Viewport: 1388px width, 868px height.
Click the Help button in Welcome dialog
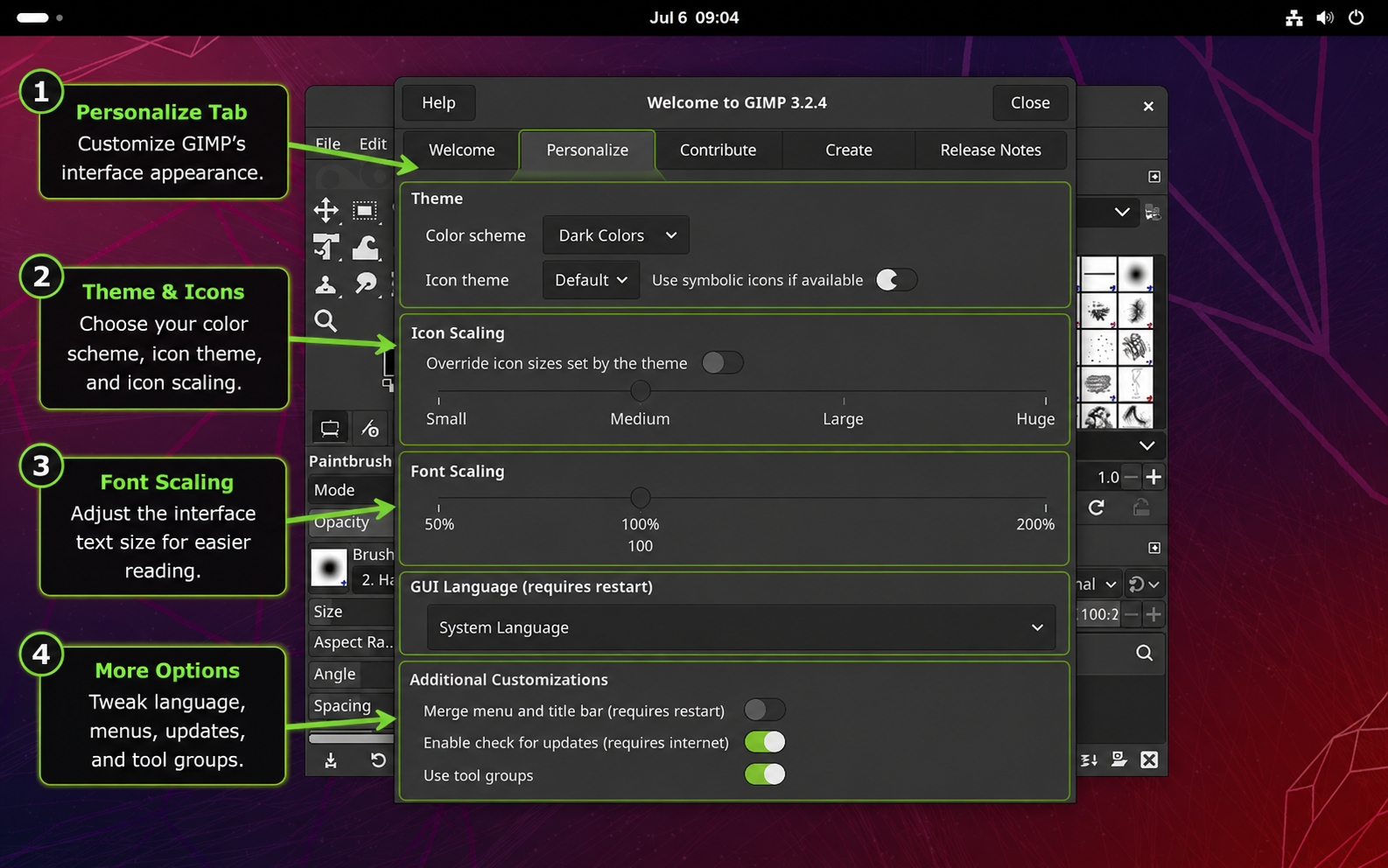438,102
